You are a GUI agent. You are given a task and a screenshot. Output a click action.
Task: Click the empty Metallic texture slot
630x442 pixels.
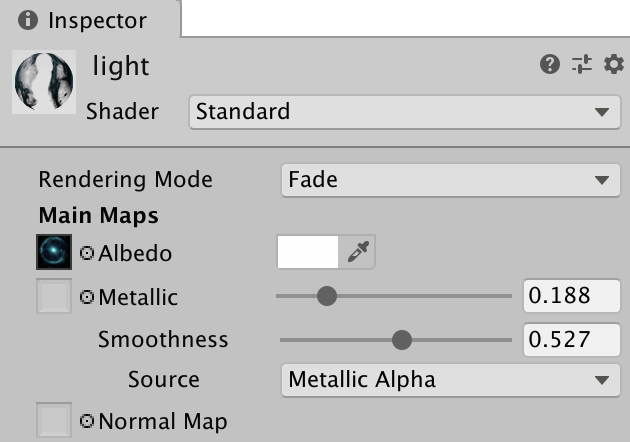pyautogui.click(x=53, y=297)
